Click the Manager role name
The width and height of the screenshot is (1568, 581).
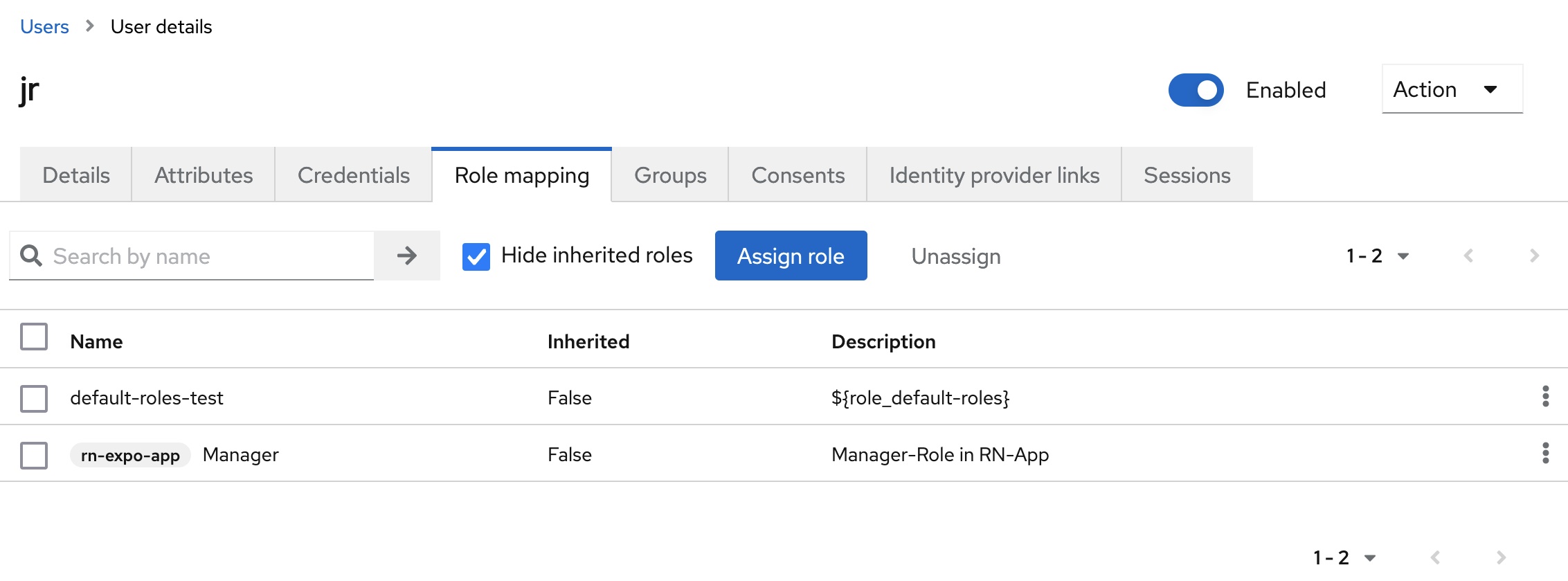(241, 454)
